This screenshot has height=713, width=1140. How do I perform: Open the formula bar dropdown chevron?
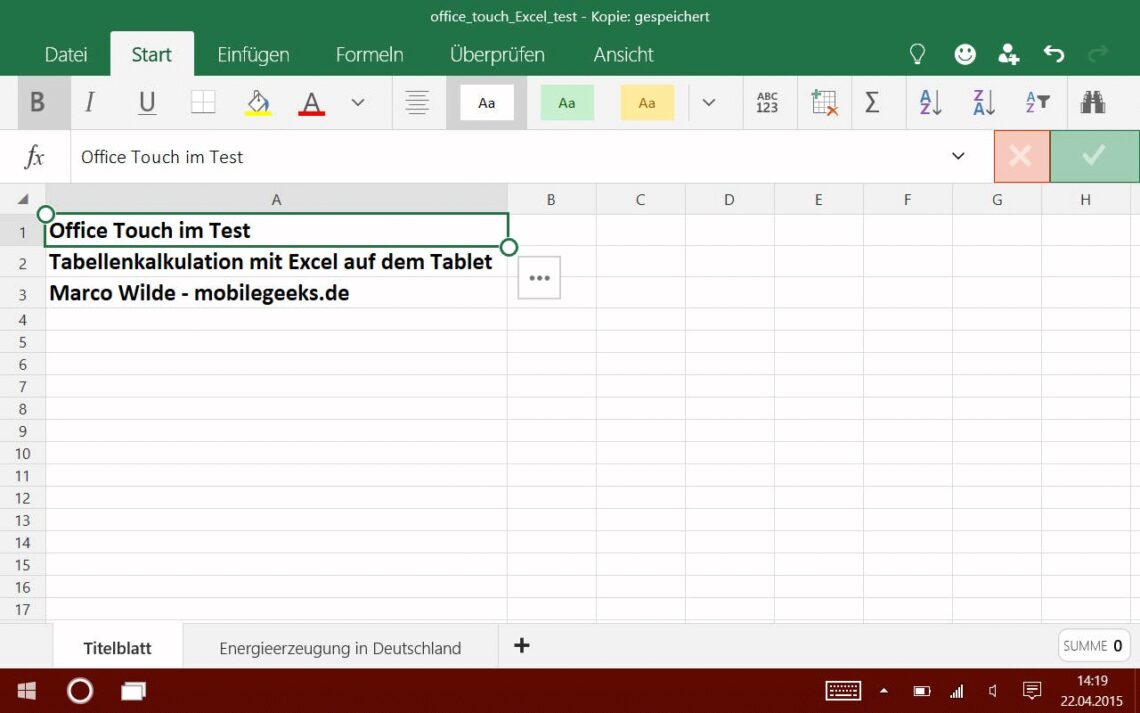[958, 156]
